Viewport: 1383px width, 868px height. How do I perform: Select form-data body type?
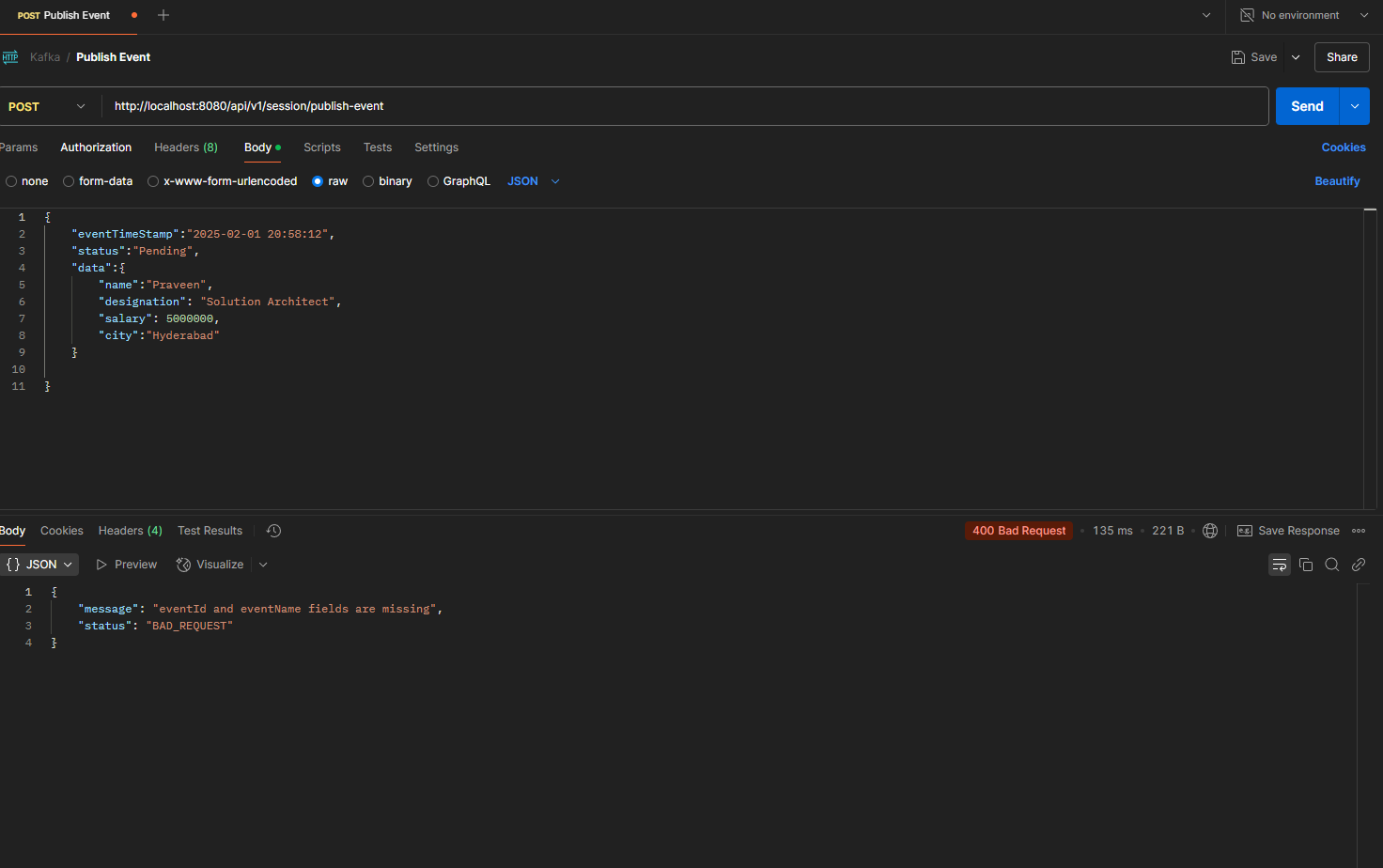(x=69, y=181)
